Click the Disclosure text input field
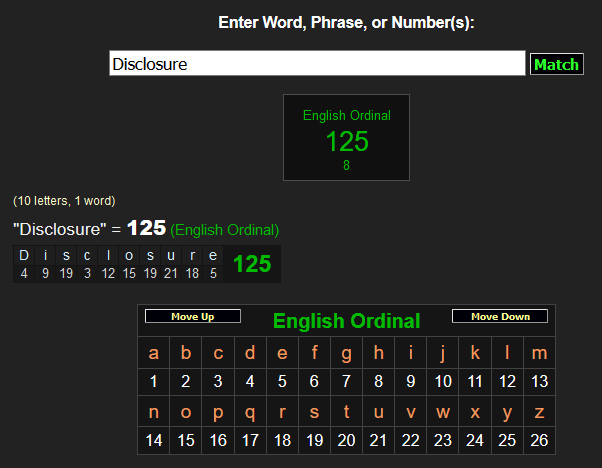This screenshot has width=602, height=468. coord(317,64)
